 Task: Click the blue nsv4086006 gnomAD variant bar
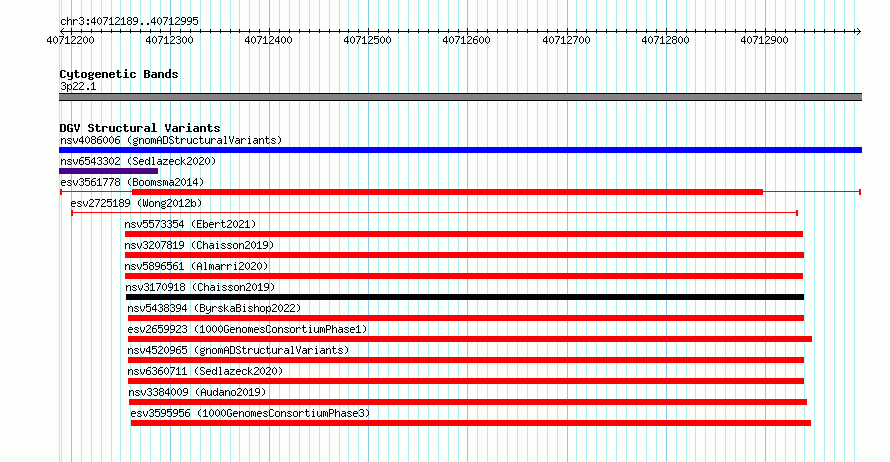[460, 150]
